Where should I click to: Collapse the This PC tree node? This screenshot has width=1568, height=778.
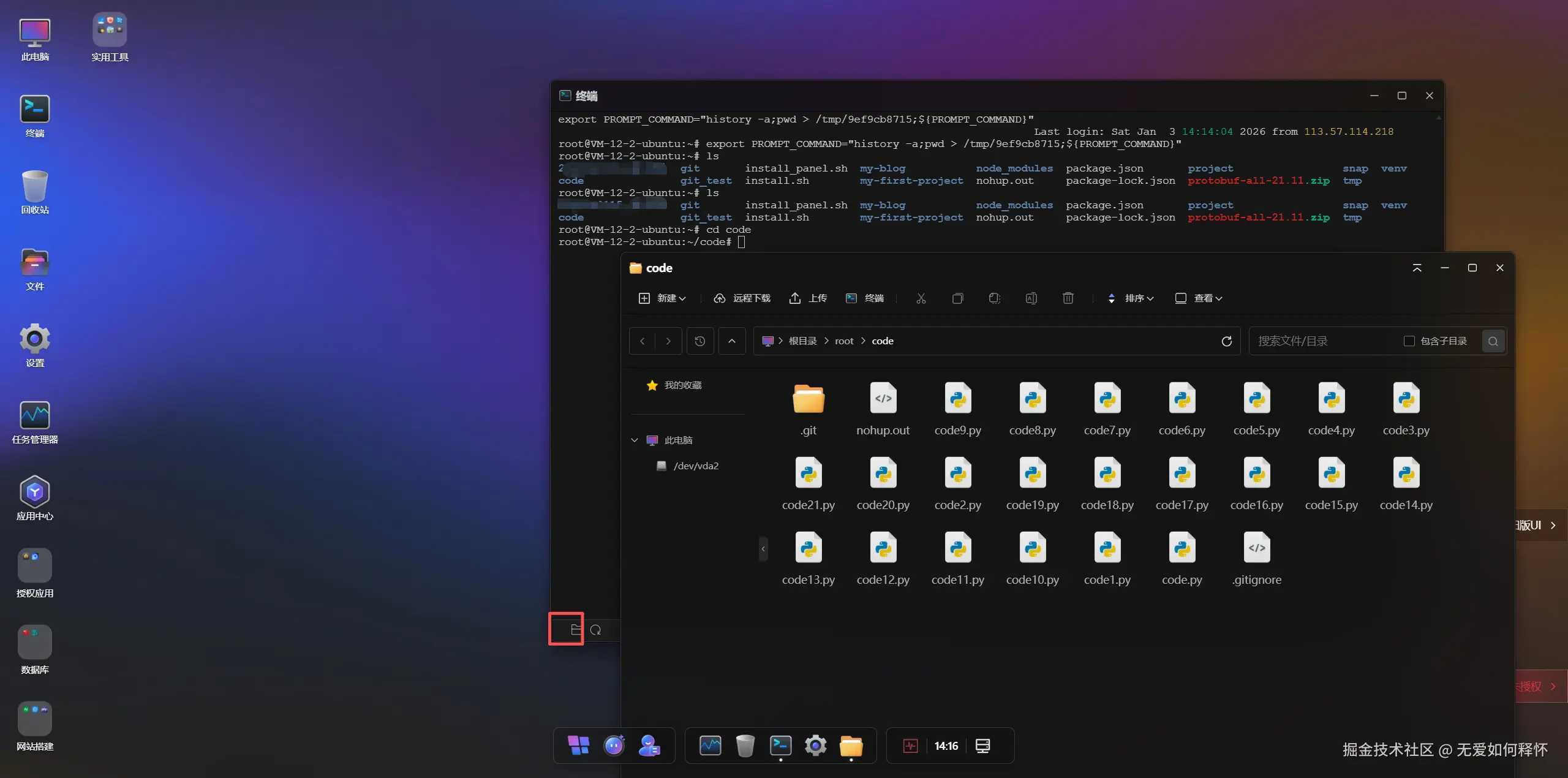(x=635, y=440)
